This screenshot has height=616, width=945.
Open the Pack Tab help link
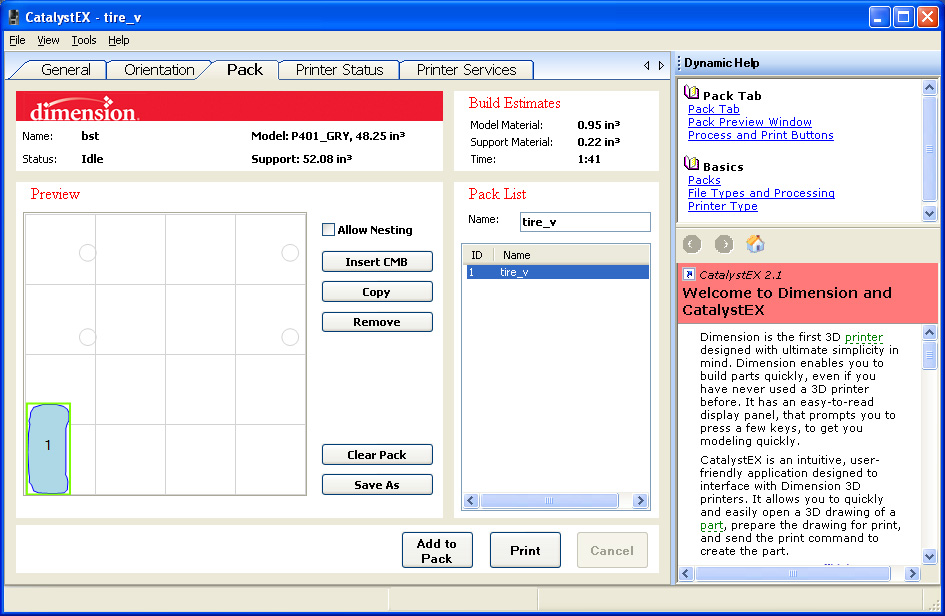coord(714,109)
